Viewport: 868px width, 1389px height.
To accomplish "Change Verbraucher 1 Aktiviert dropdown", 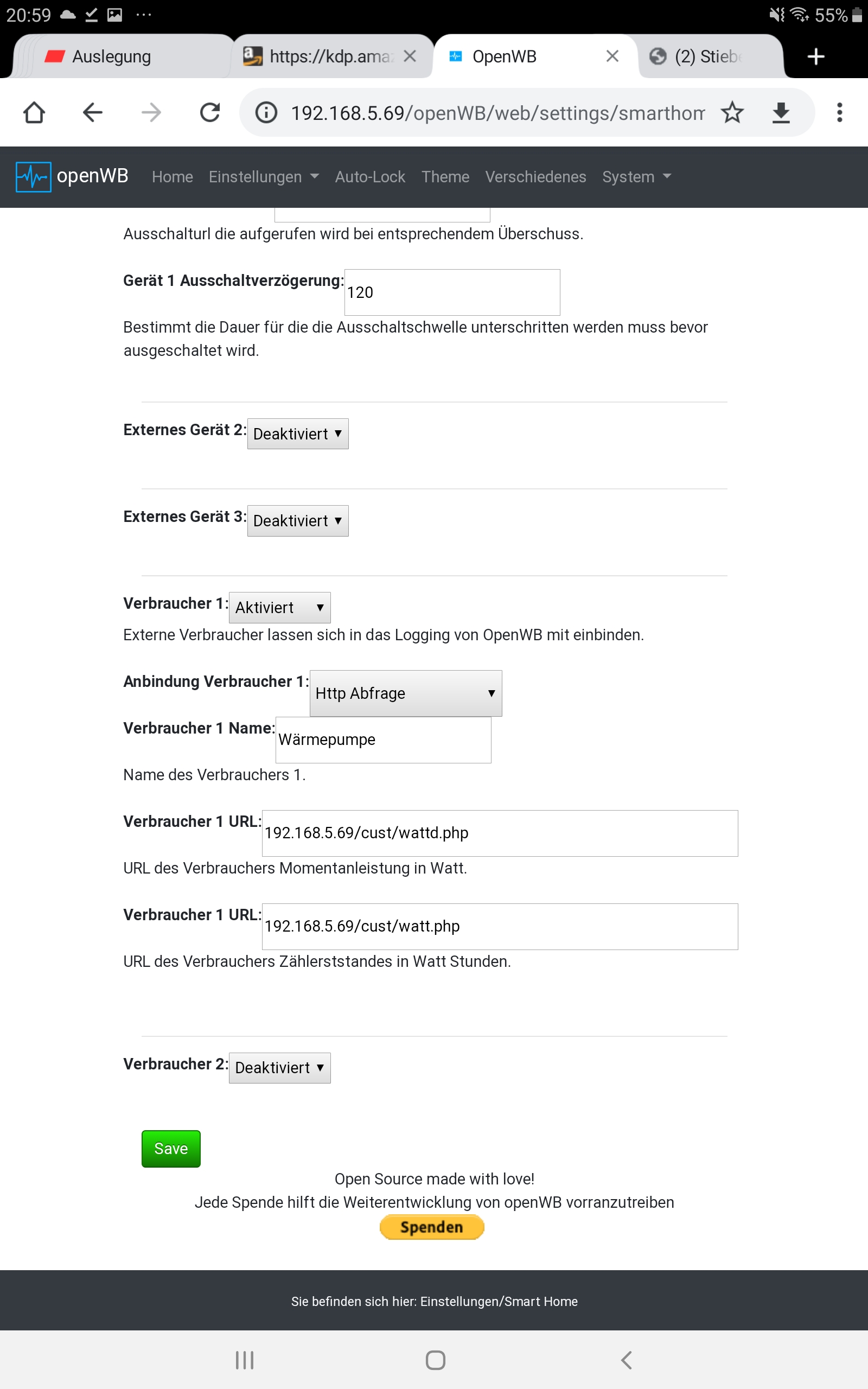I will point(279,607).
